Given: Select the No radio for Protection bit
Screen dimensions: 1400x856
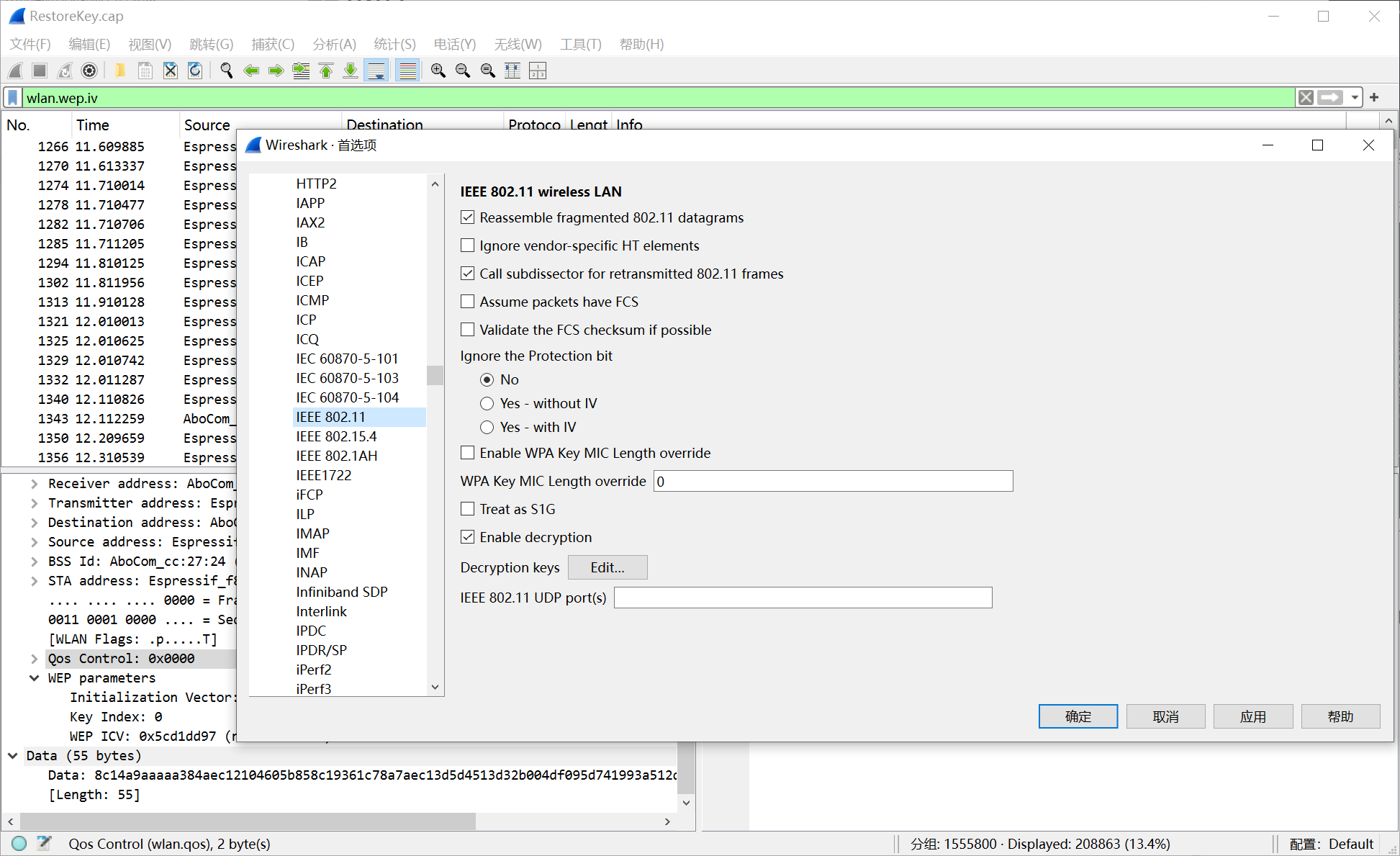Looking at the screenshot, I should [487, 379].
